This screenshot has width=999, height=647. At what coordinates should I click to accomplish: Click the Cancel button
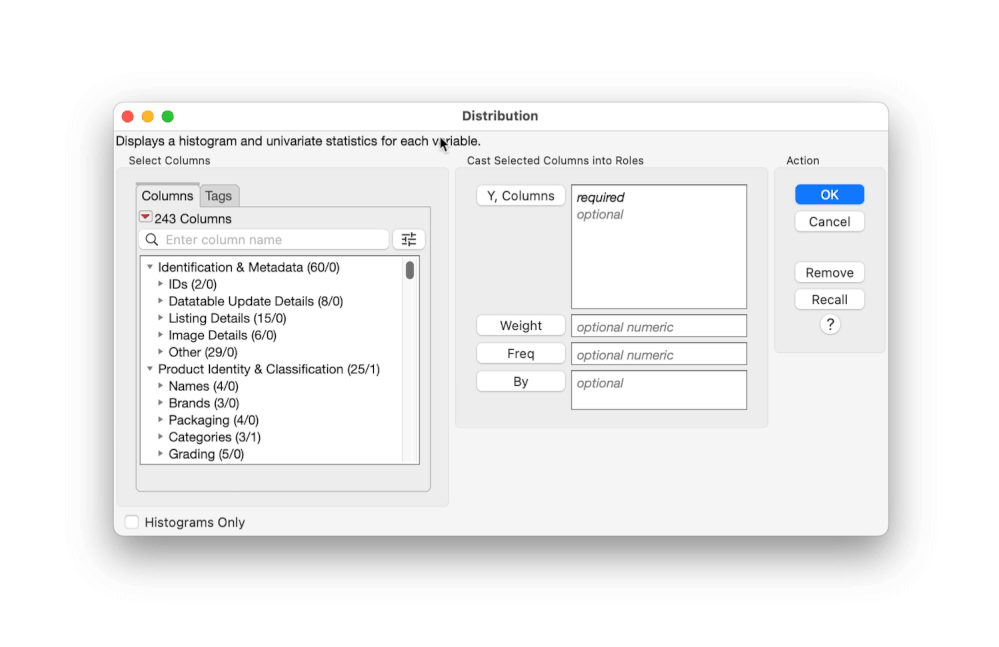pos(829,222)
